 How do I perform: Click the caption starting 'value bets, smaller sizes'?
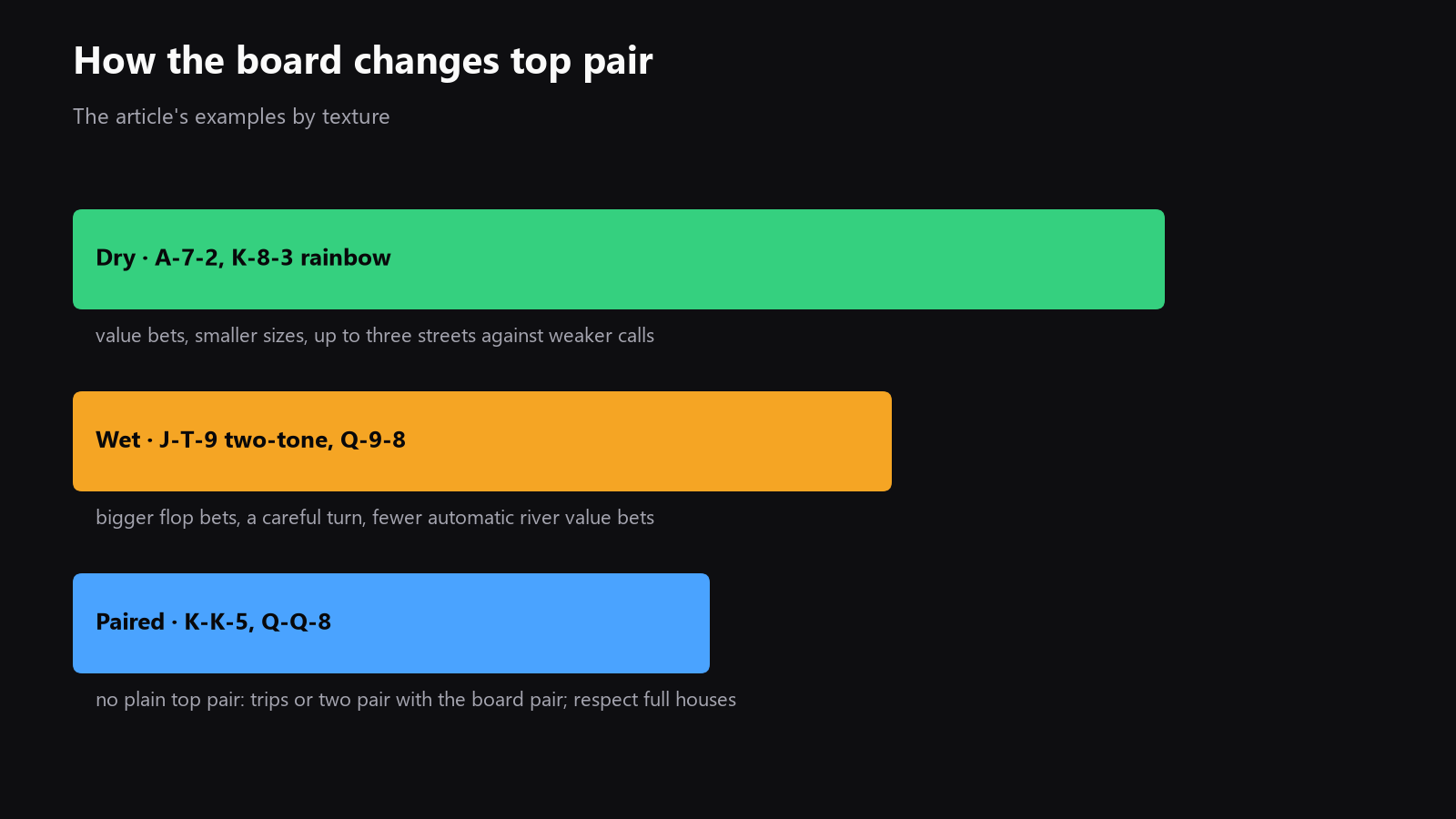[375, 336]
